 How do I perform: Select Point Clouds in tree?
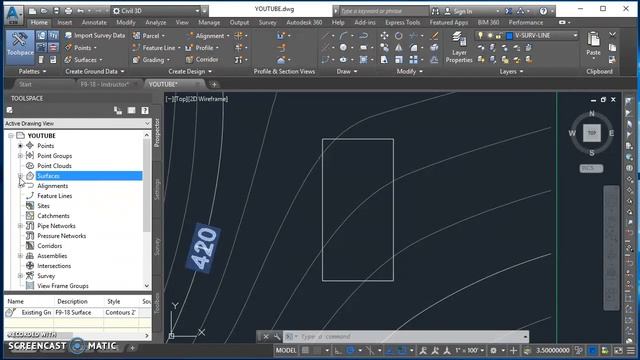tap(54, 166)
